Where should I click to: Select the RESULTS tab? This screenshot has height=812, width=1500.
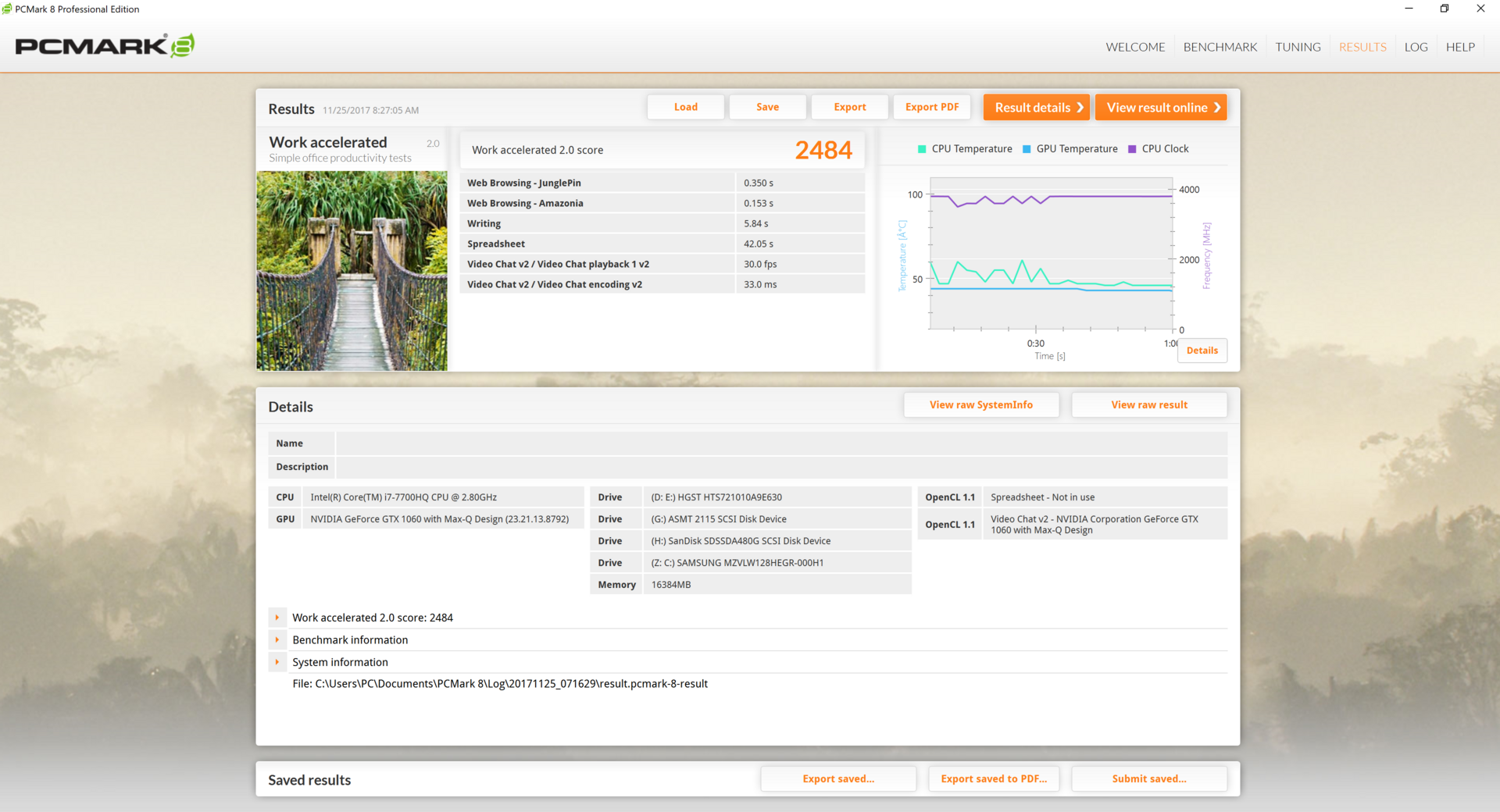click(1362, 47)
